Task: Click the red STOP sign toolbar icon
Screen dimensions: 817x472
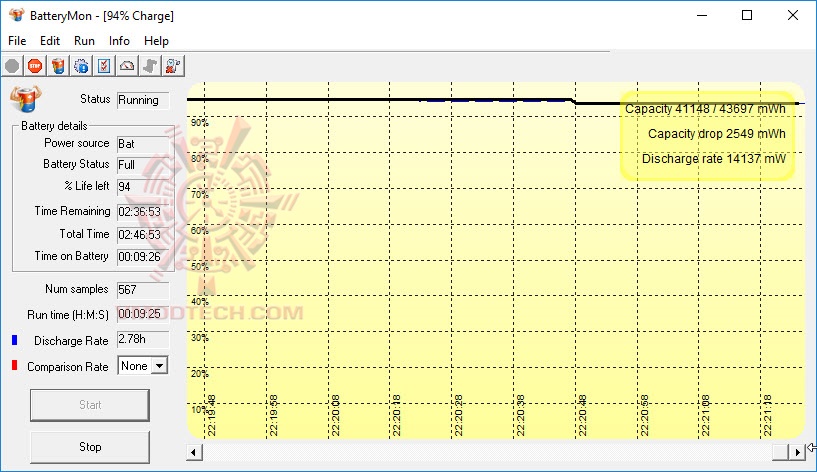Action: pyautogui.click(x=35, y=66)
